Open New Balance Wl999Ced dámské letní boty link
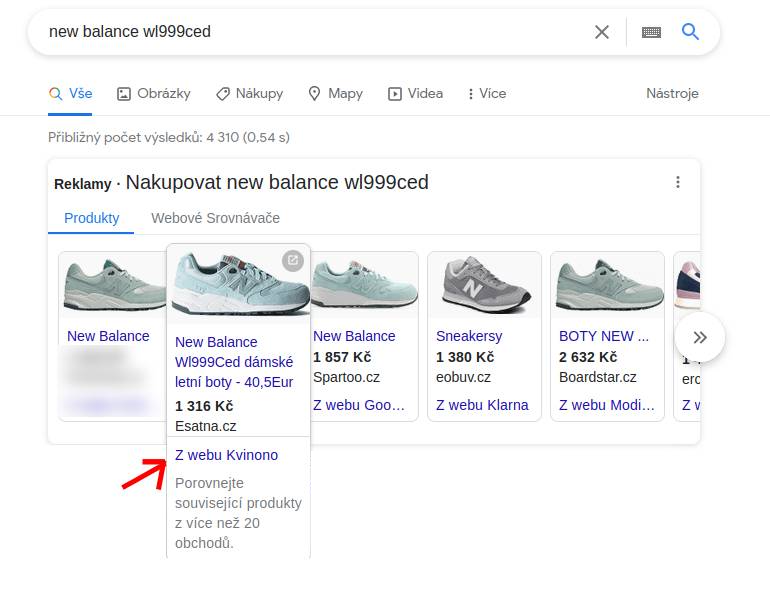The image size is (772, 615). pyautogui.click(x=234, y=362)
